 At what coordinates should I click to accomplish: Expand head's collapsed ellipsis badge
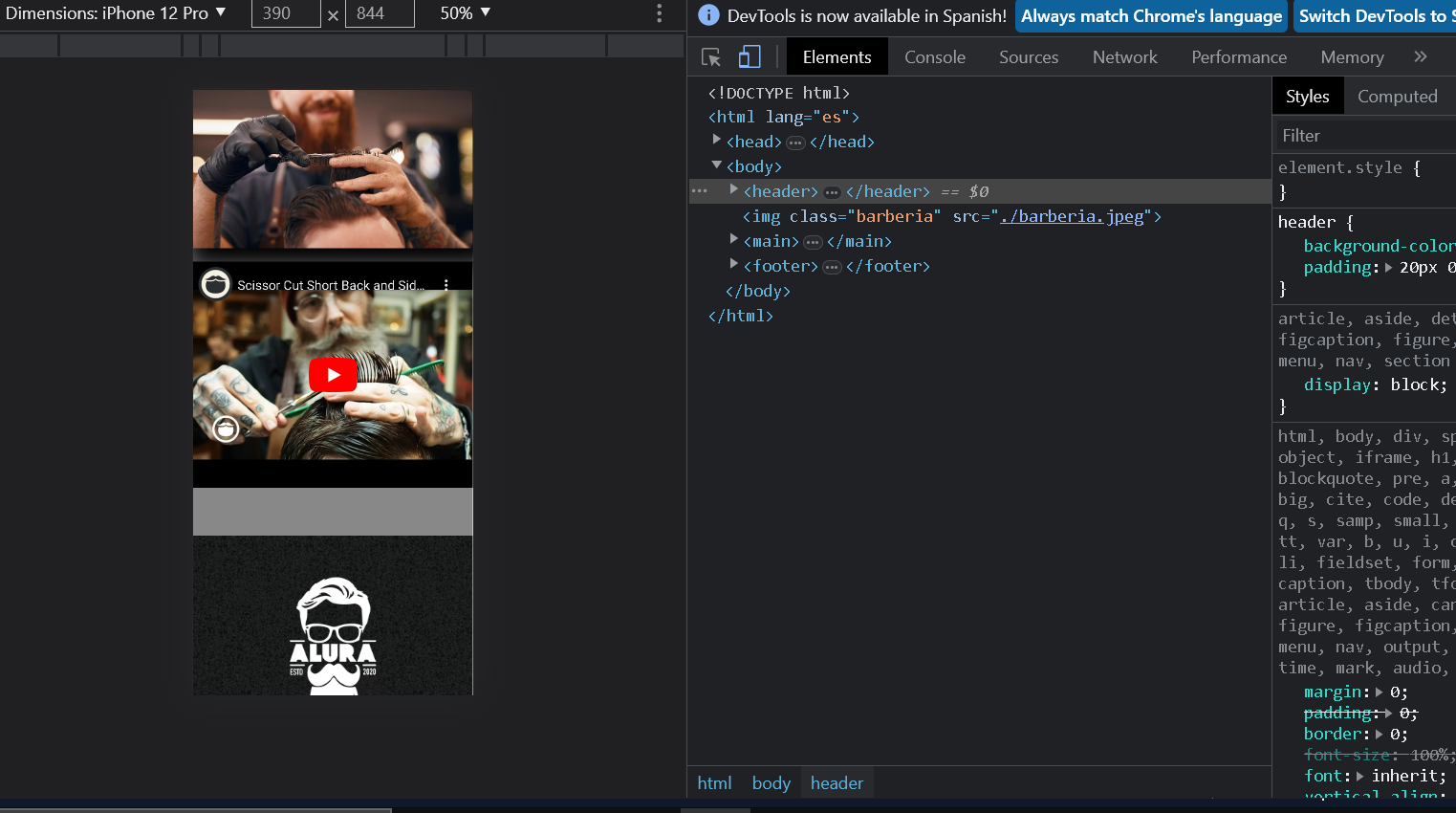click(x=795, y=143)
